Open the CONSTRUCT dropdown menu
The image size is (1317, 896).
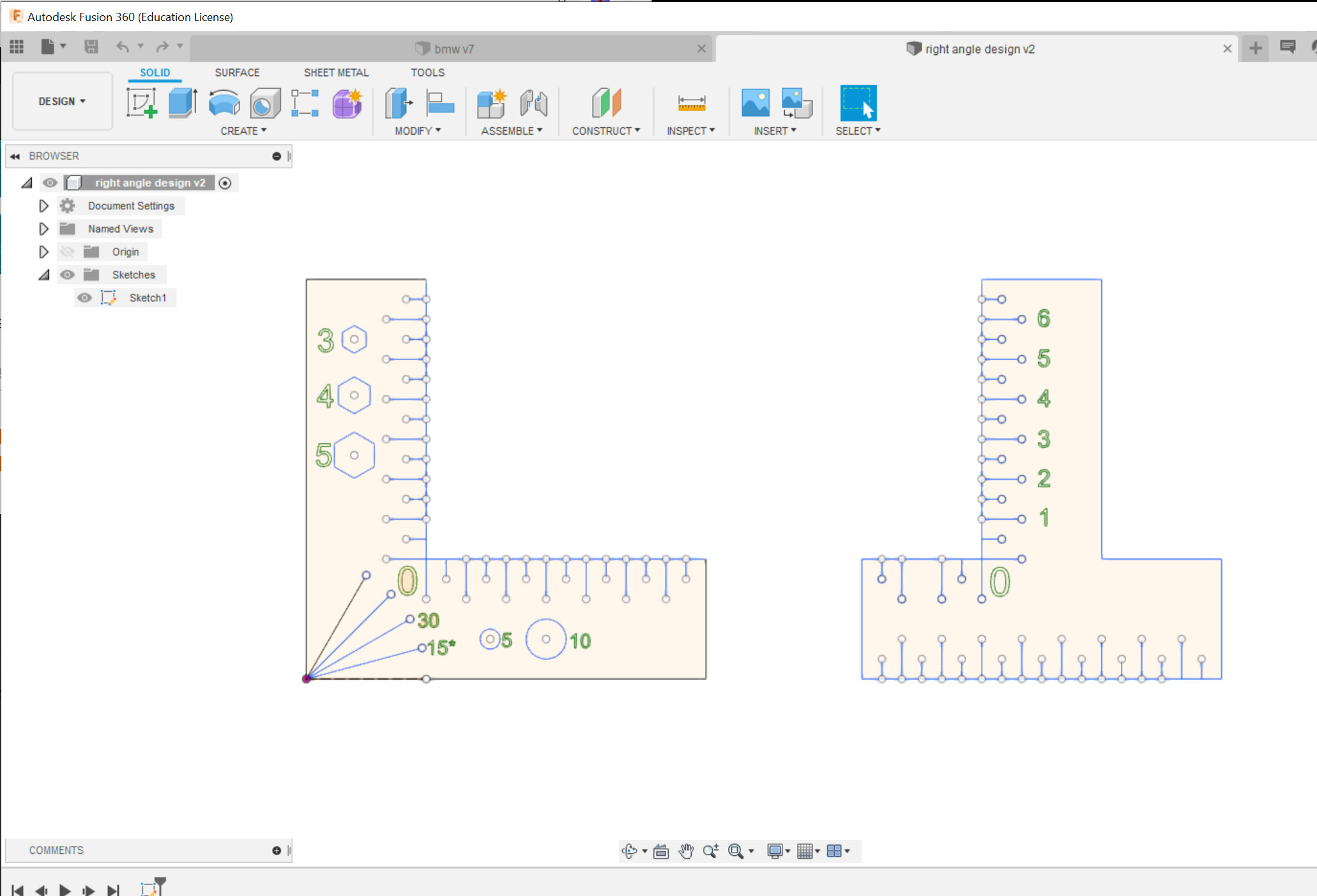point(606,131)
